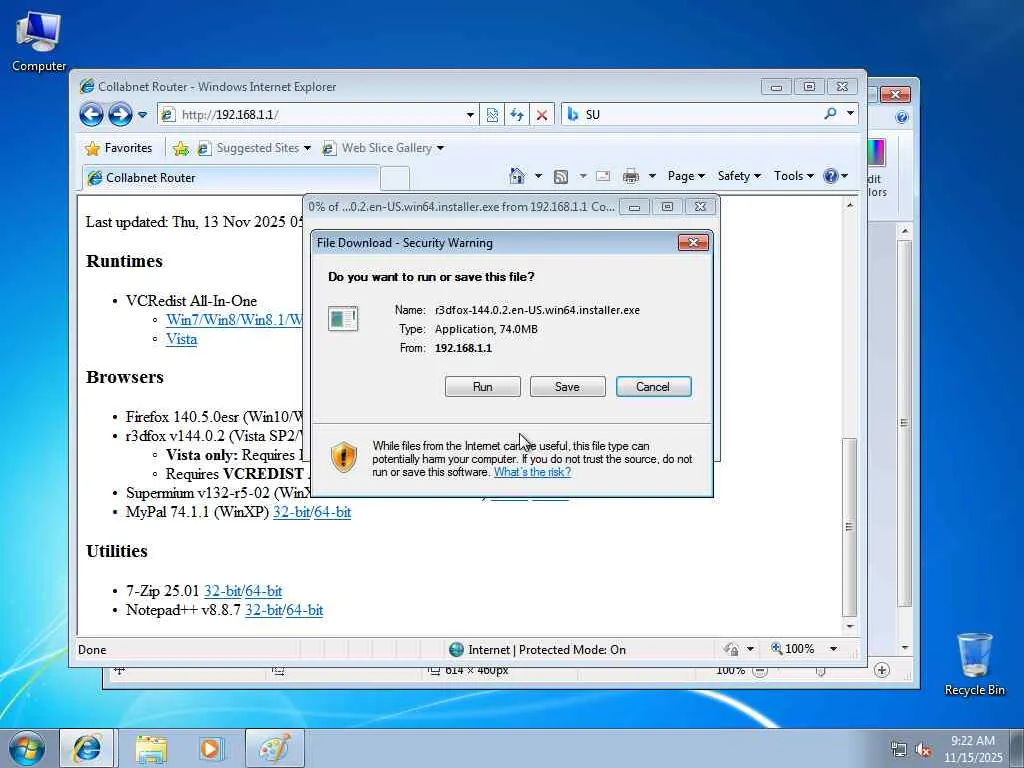1024x768 pixels.
Task: Click the Paint window Help icon
Action: click(902, 118)
